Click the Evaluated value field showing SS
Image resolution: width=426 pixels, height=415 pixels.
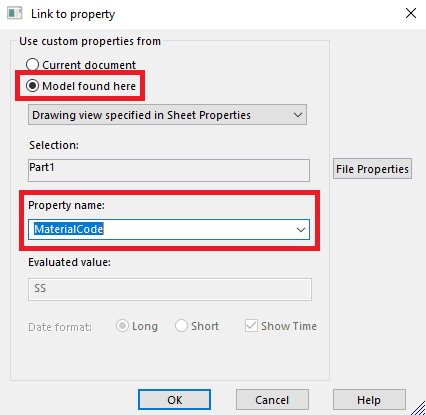pyautogui.click(x=170, y=289)
